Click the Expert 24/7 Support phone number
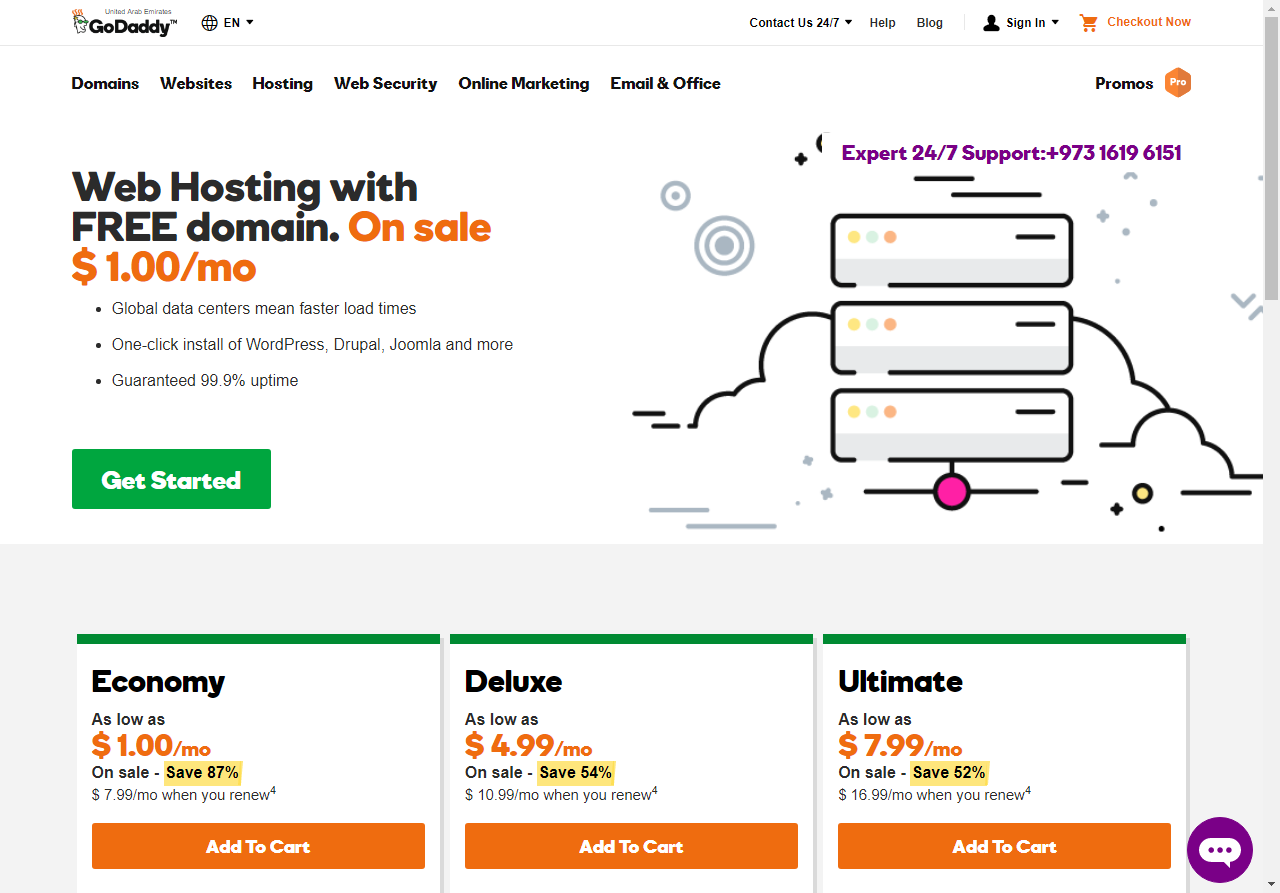 pyautogui.click(x=1114, y=153)
